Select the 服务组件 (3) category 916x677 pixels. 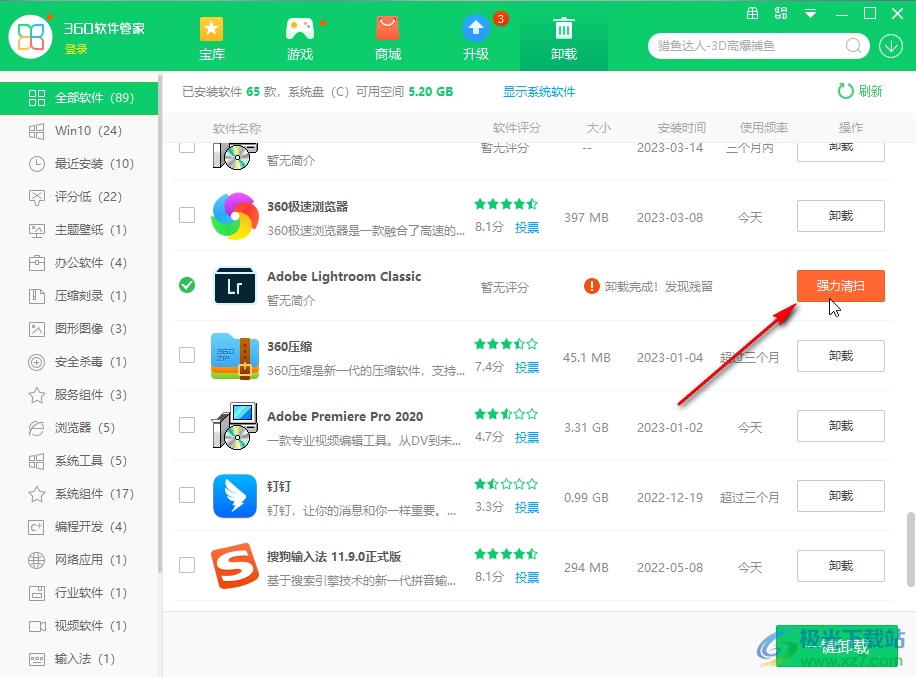tap(79, 395)
